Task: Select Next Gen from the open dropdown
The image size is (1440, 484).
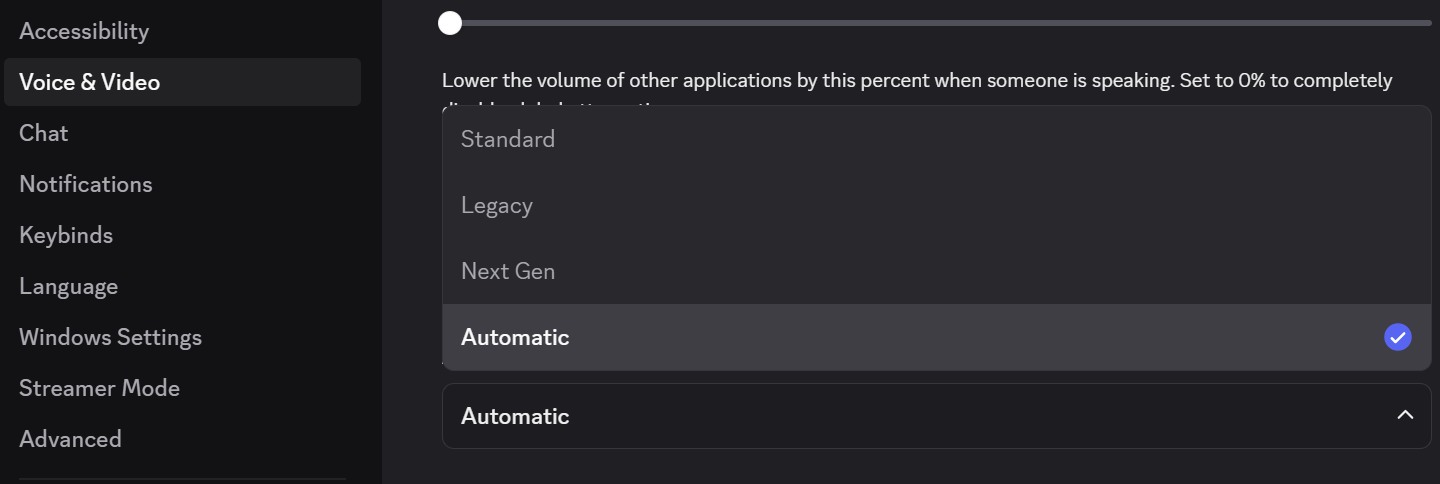Action: 936,271
